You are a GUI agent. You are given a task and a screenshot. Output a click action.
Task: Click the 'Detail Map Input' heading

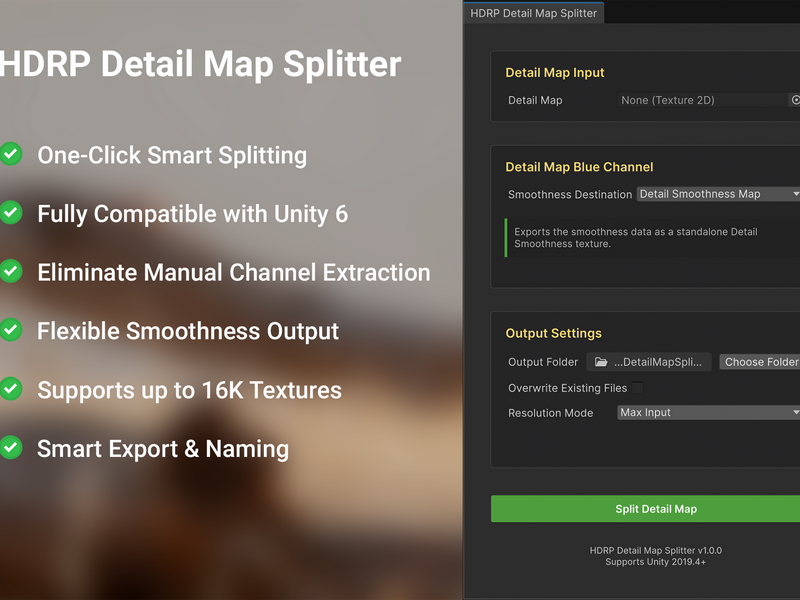[555, 72]
